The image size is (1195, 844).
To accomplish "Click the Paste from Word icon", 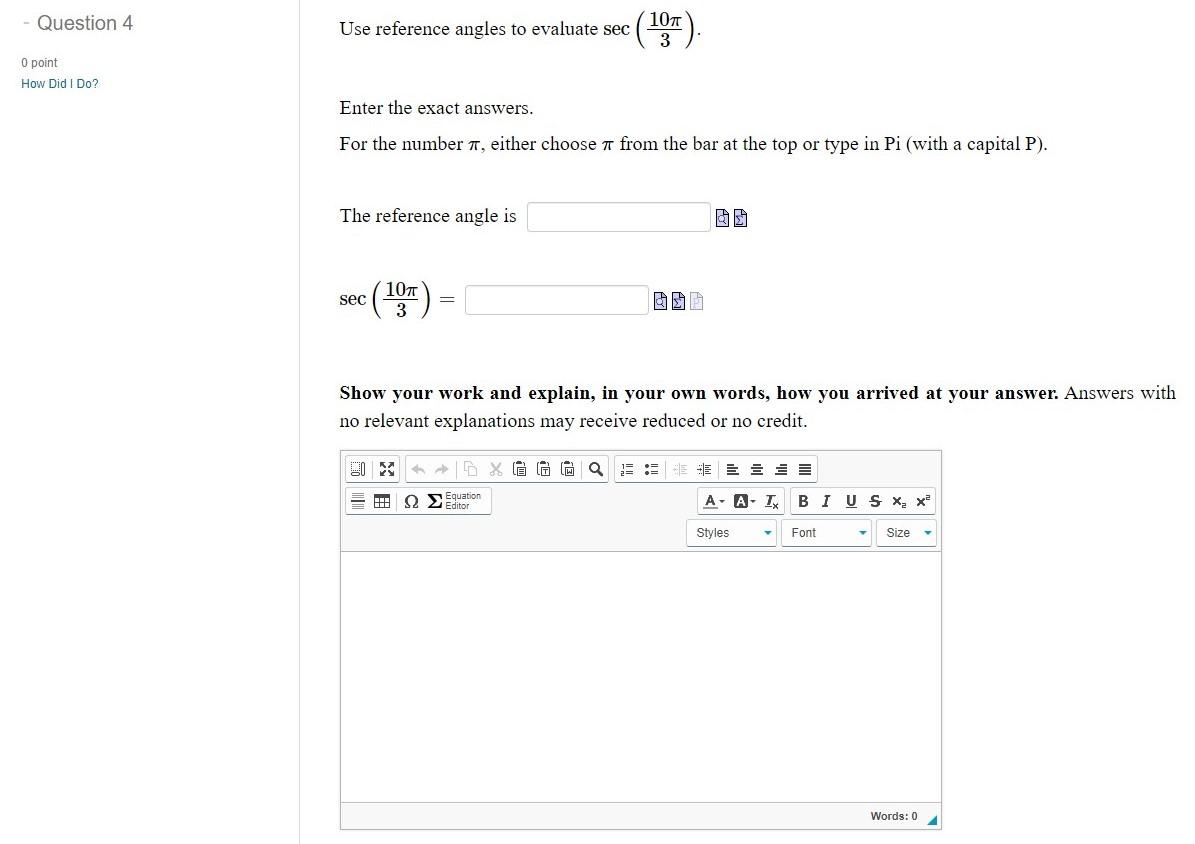I will point(568,468).
